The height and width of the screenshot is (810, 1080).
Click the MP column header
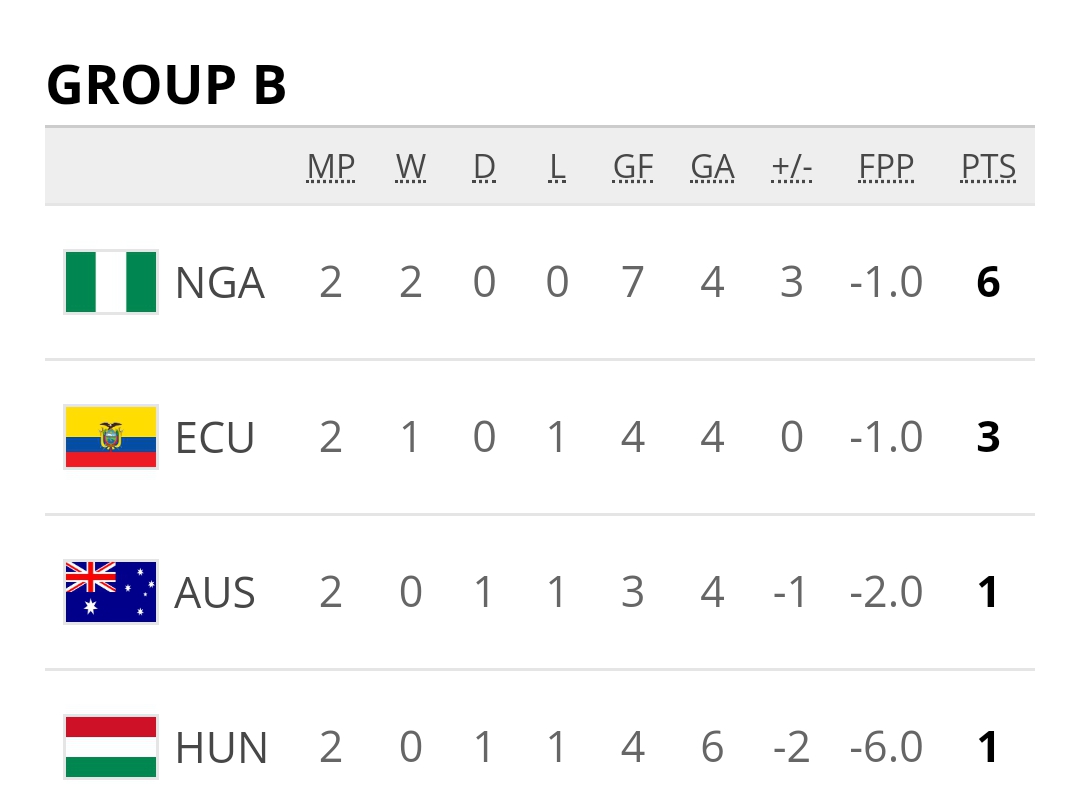pos(331,167)
